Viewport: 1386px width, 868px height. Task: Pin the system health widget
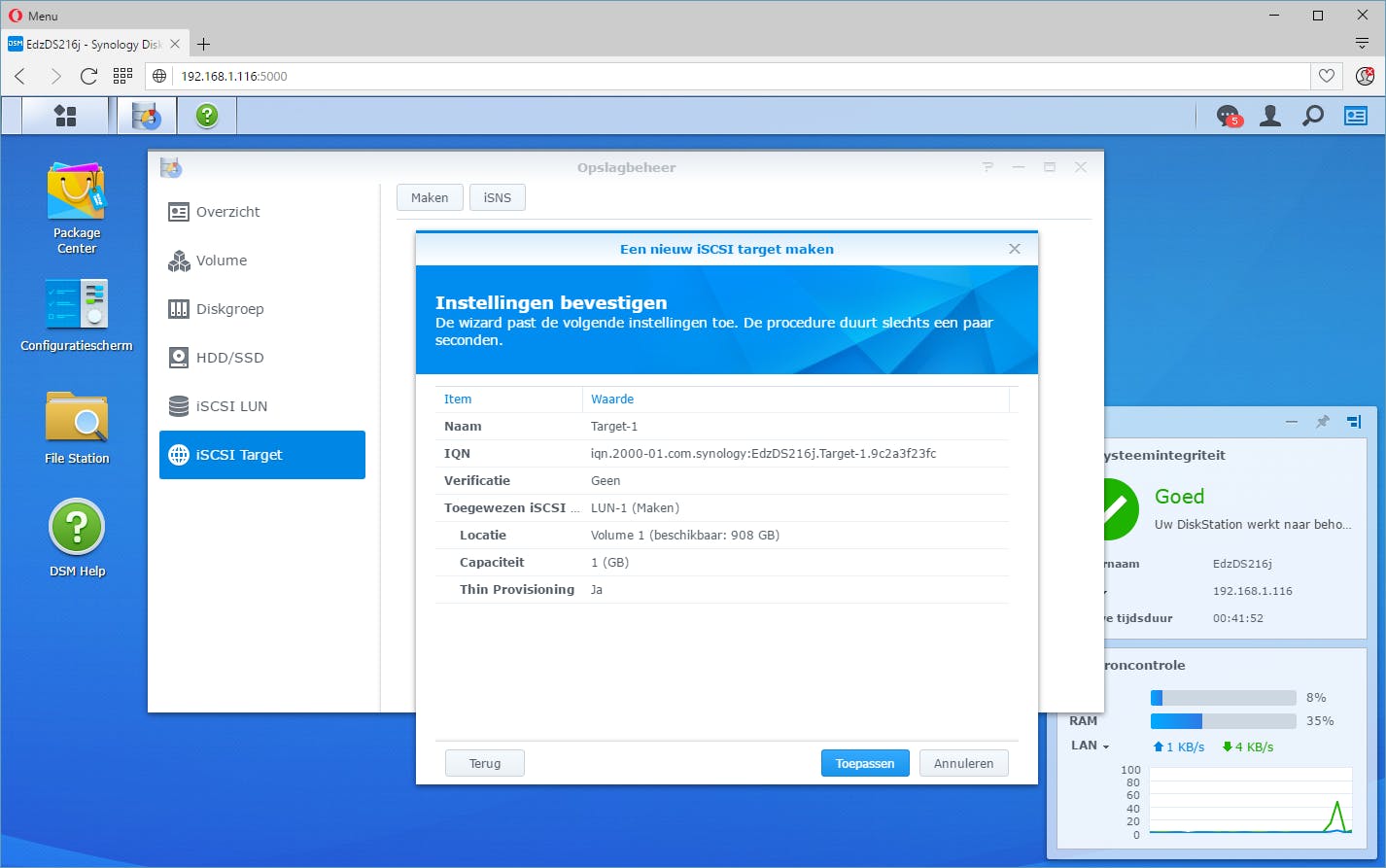(1322, 422)
